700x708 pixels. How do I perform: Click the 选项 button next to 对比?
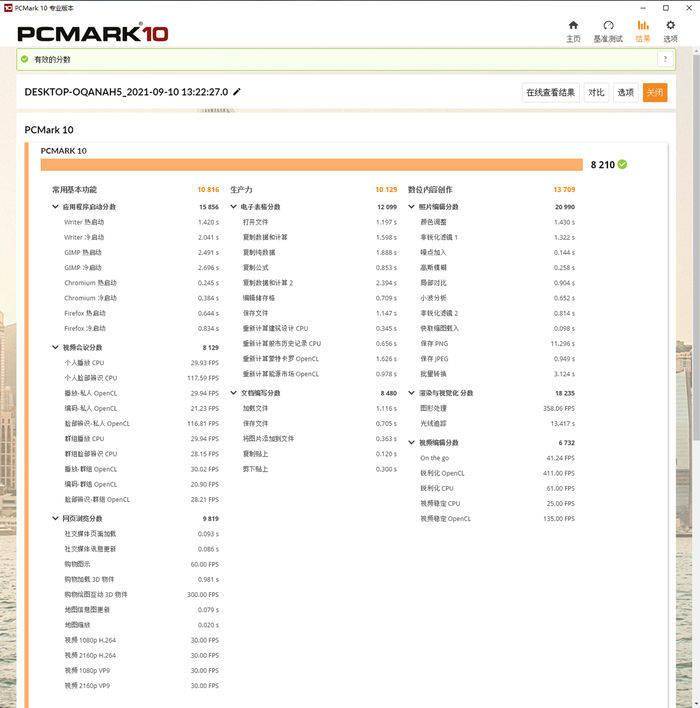click(x=625, y=93)
